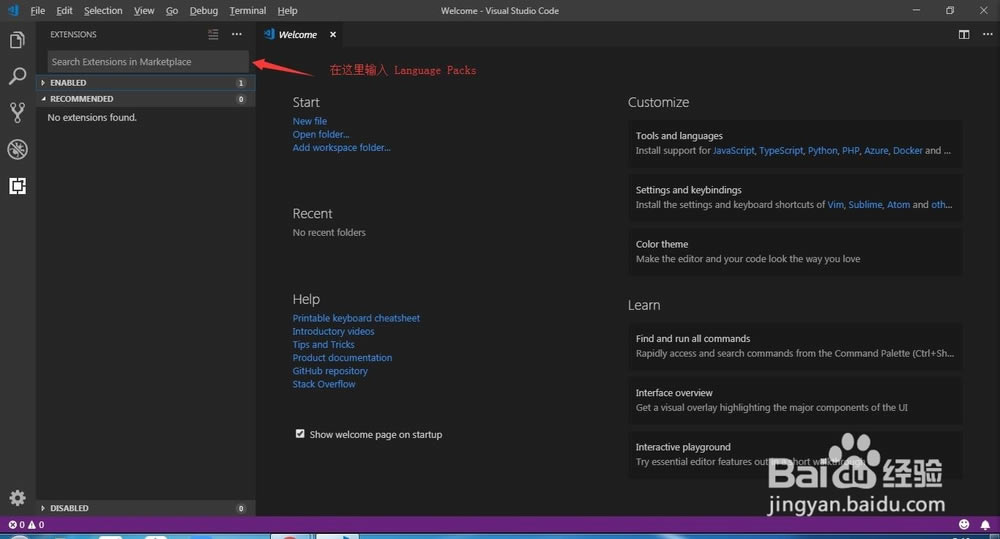Click the TypeScript language link

pos(781,151)
